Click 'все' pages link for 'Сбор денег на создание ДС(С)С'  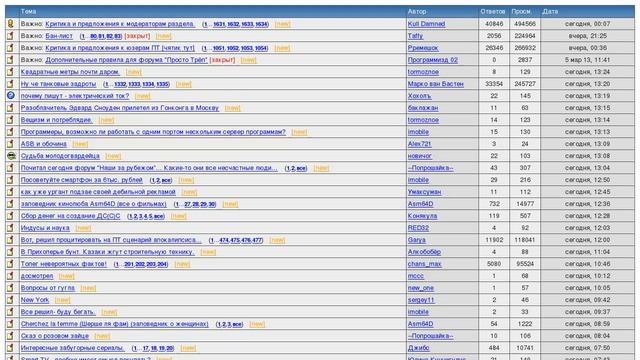click(x=159, y=216)
